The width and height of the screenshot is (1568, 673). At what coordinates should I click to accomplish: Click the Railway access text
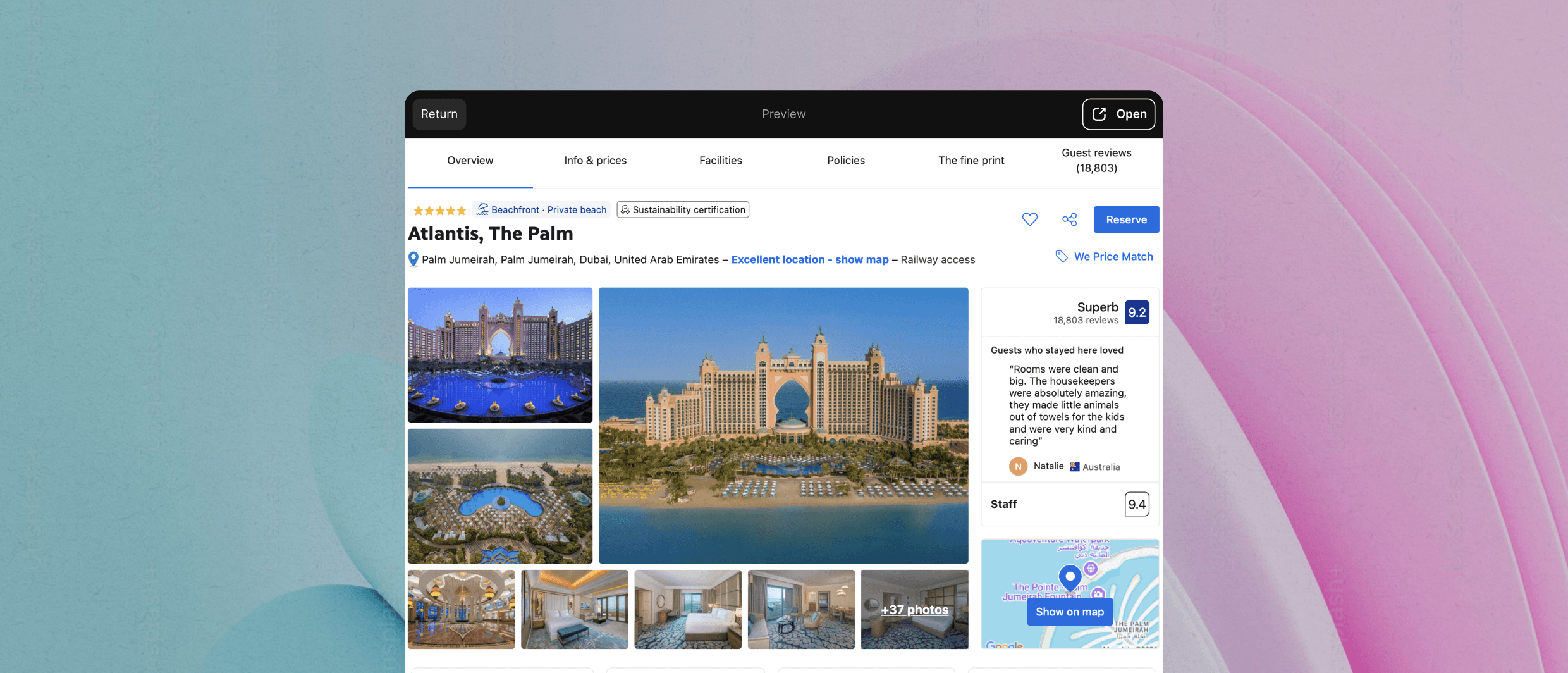(x=938, y=259)
